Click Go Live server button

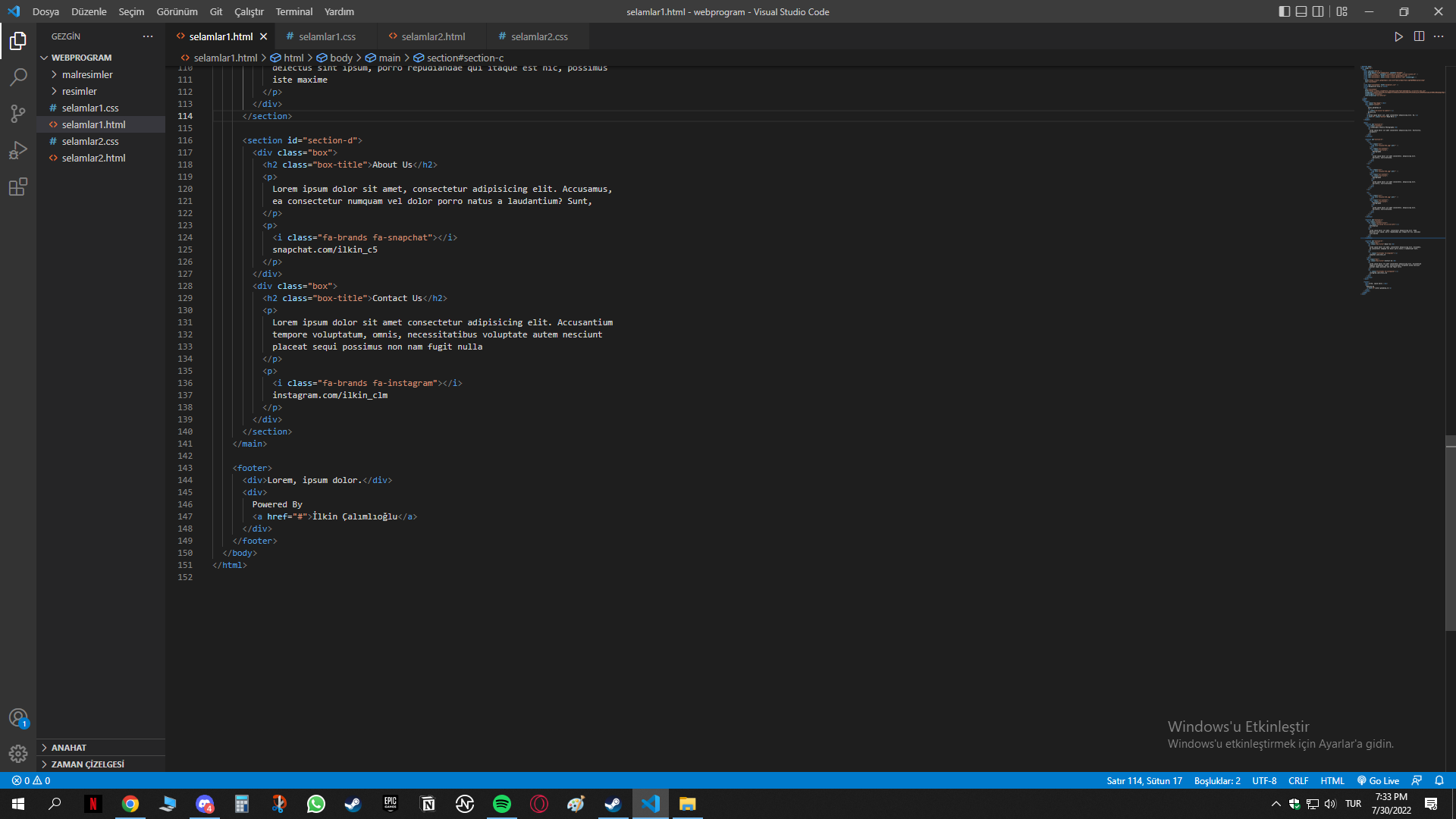[x=1378, y=780]
